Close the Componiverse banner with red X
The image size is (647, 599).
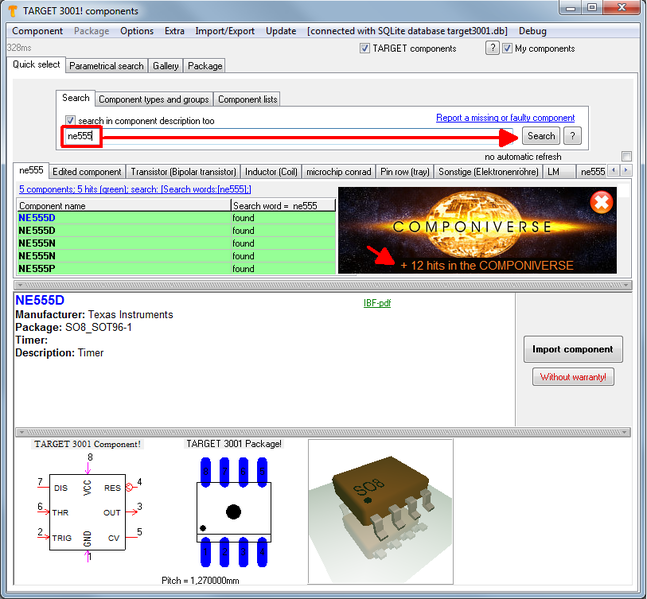(x=601, y=203)
